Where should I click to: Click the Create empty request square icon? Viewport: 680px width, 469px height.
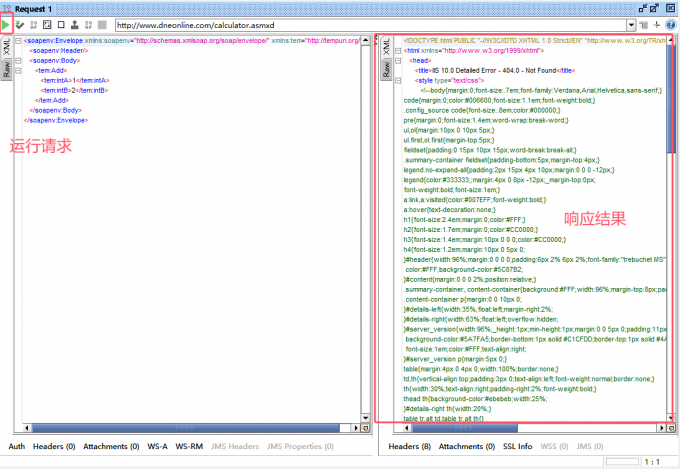tap(61, 25)
